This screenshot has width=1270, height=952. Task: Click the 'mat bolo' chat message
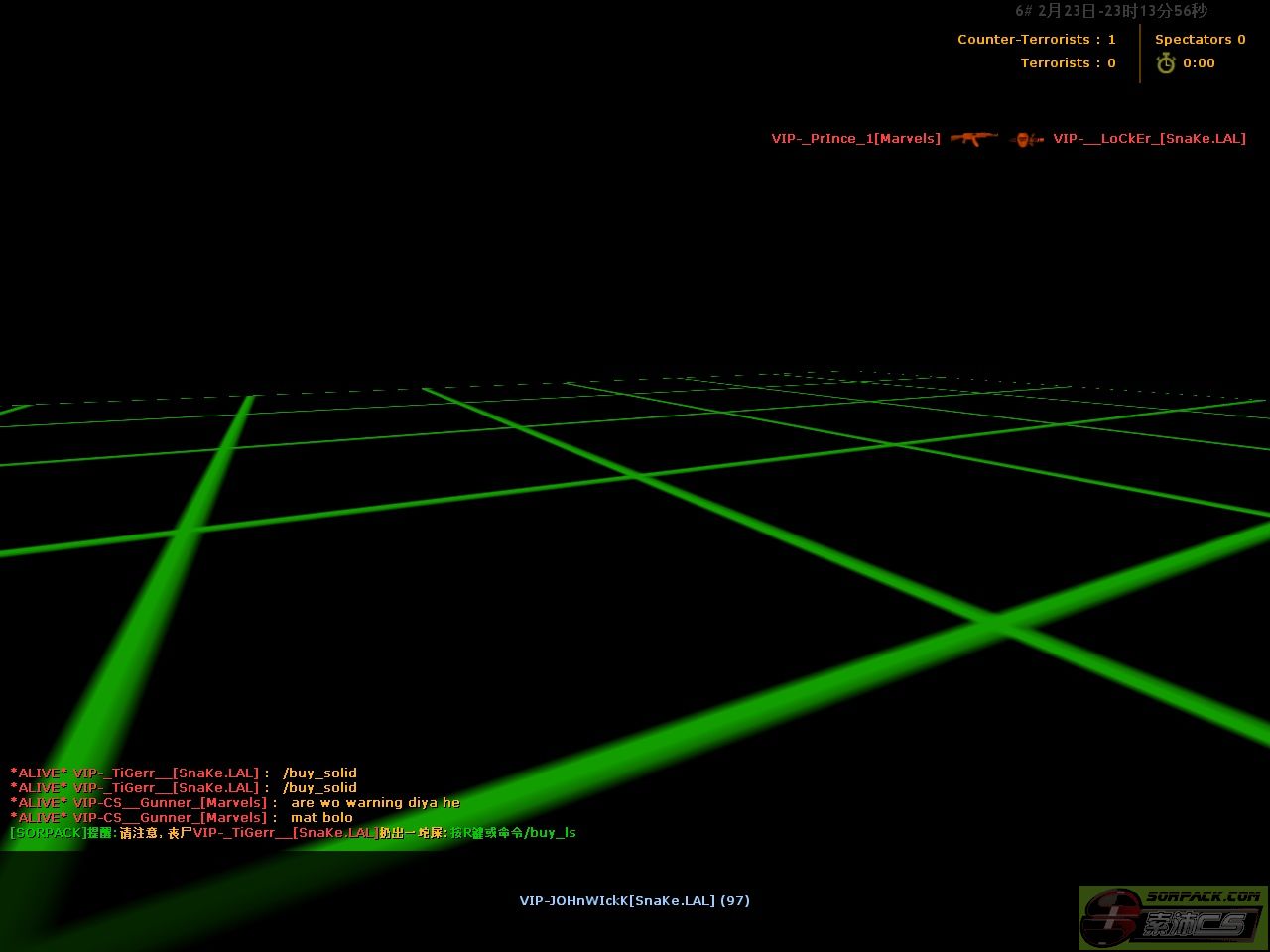321,818
